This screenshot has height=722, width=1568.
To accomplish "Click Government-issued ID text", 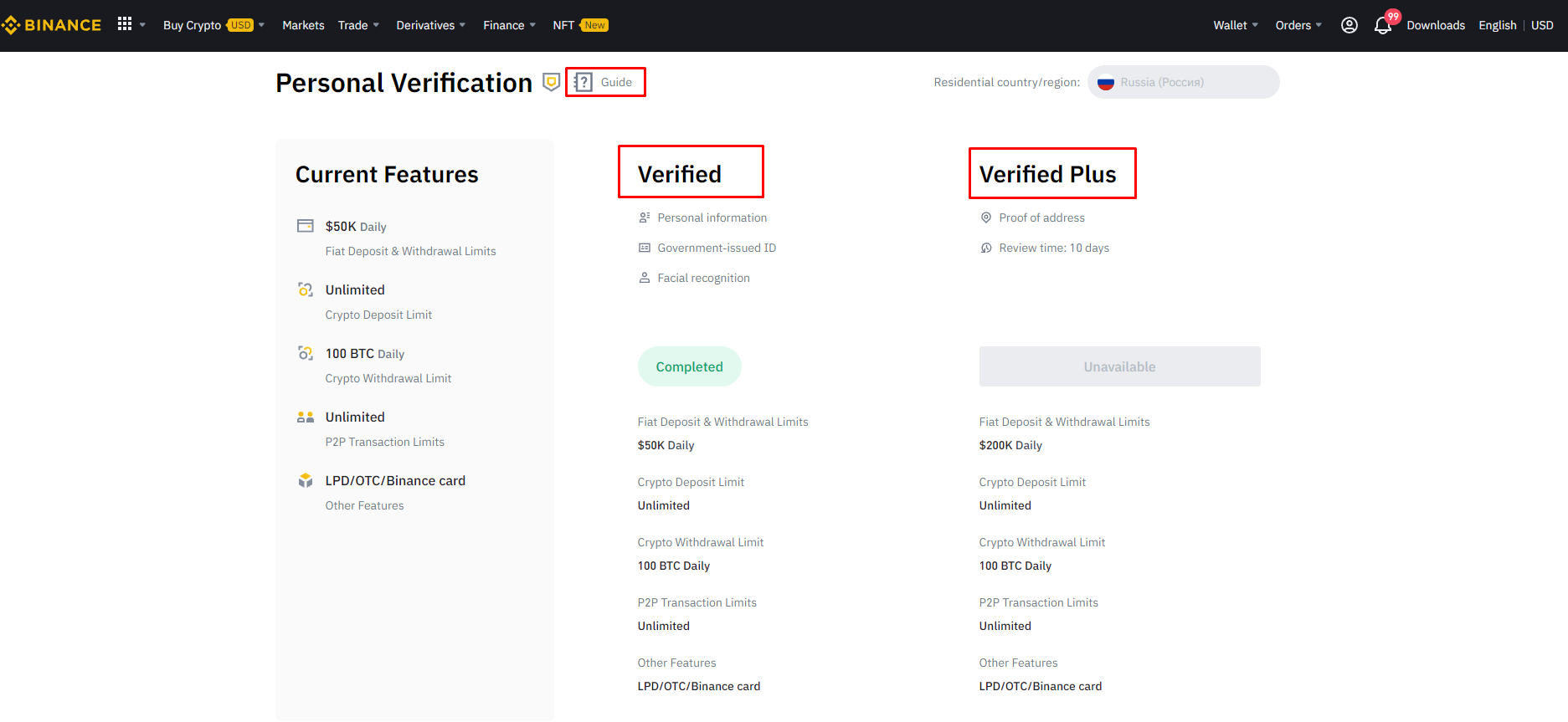I will (717, 248).
